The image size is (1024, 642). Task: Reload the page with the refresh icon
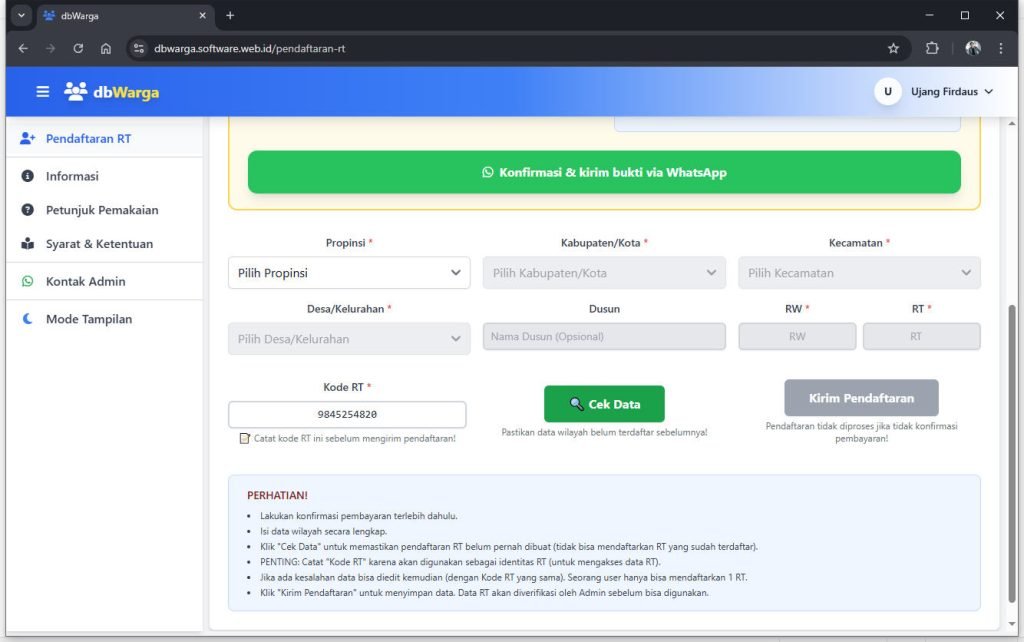pyautogui.click(x=78, y=48)
